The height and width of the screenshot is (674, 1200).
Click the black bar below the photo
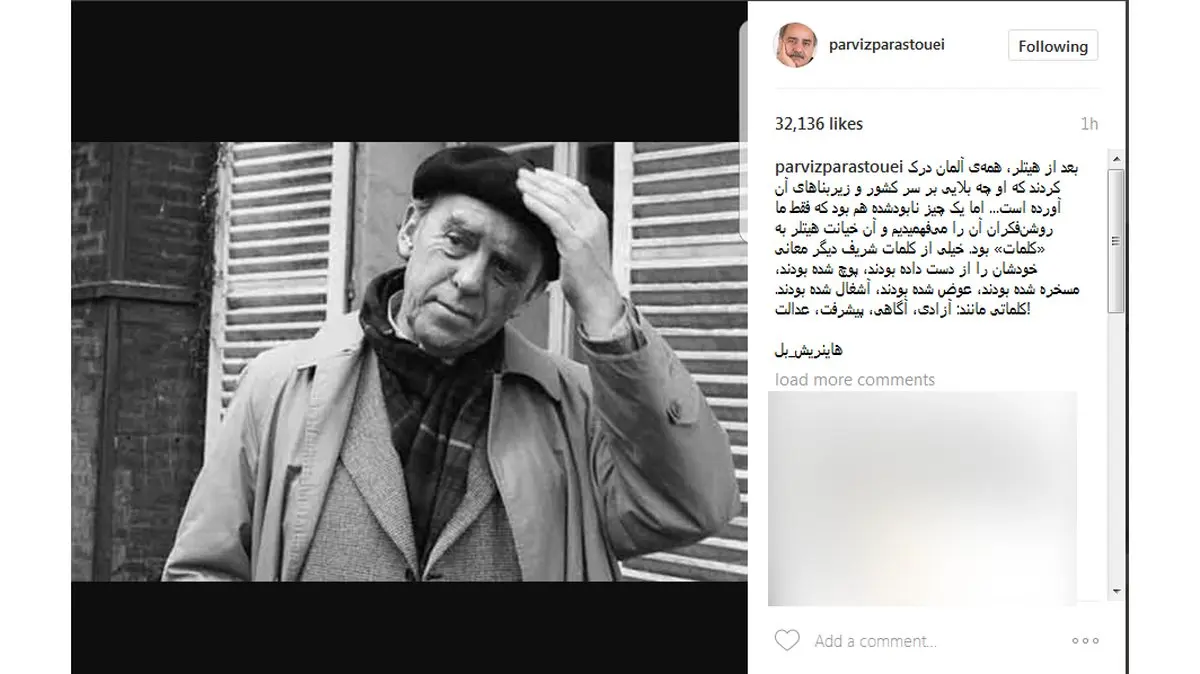coord(408,627)
